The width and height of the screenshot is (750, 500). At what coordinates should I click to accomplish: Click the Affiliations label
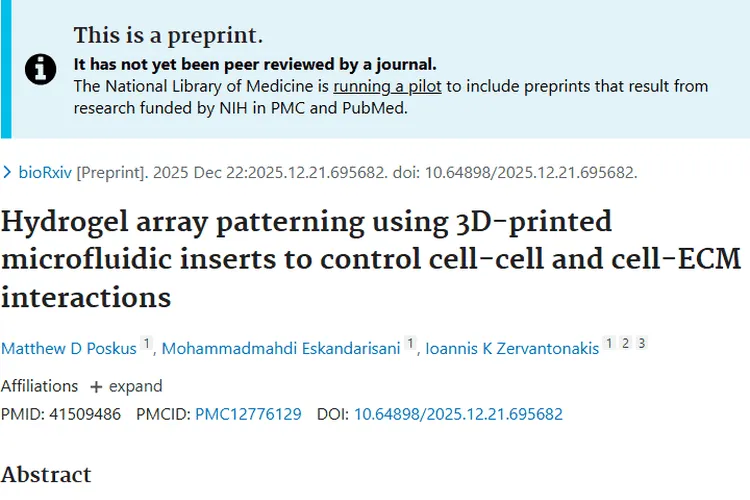point(39,386)
